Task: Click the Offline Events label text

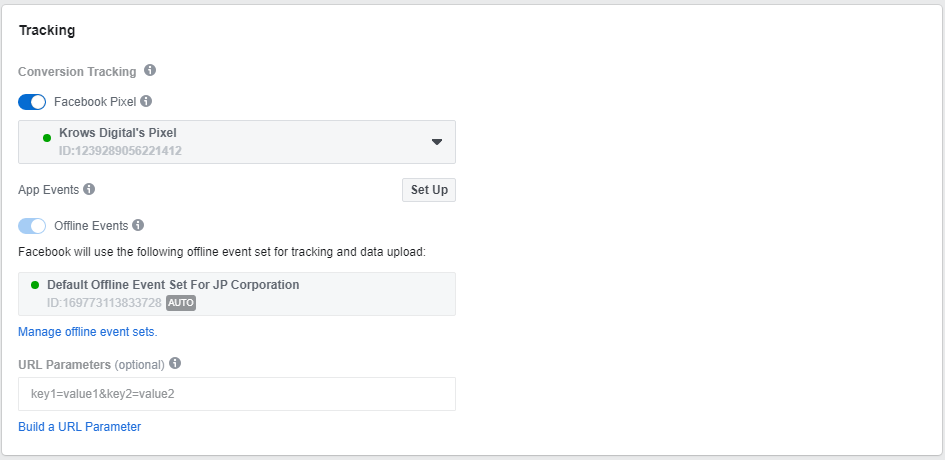Action: tap(91, 225)
